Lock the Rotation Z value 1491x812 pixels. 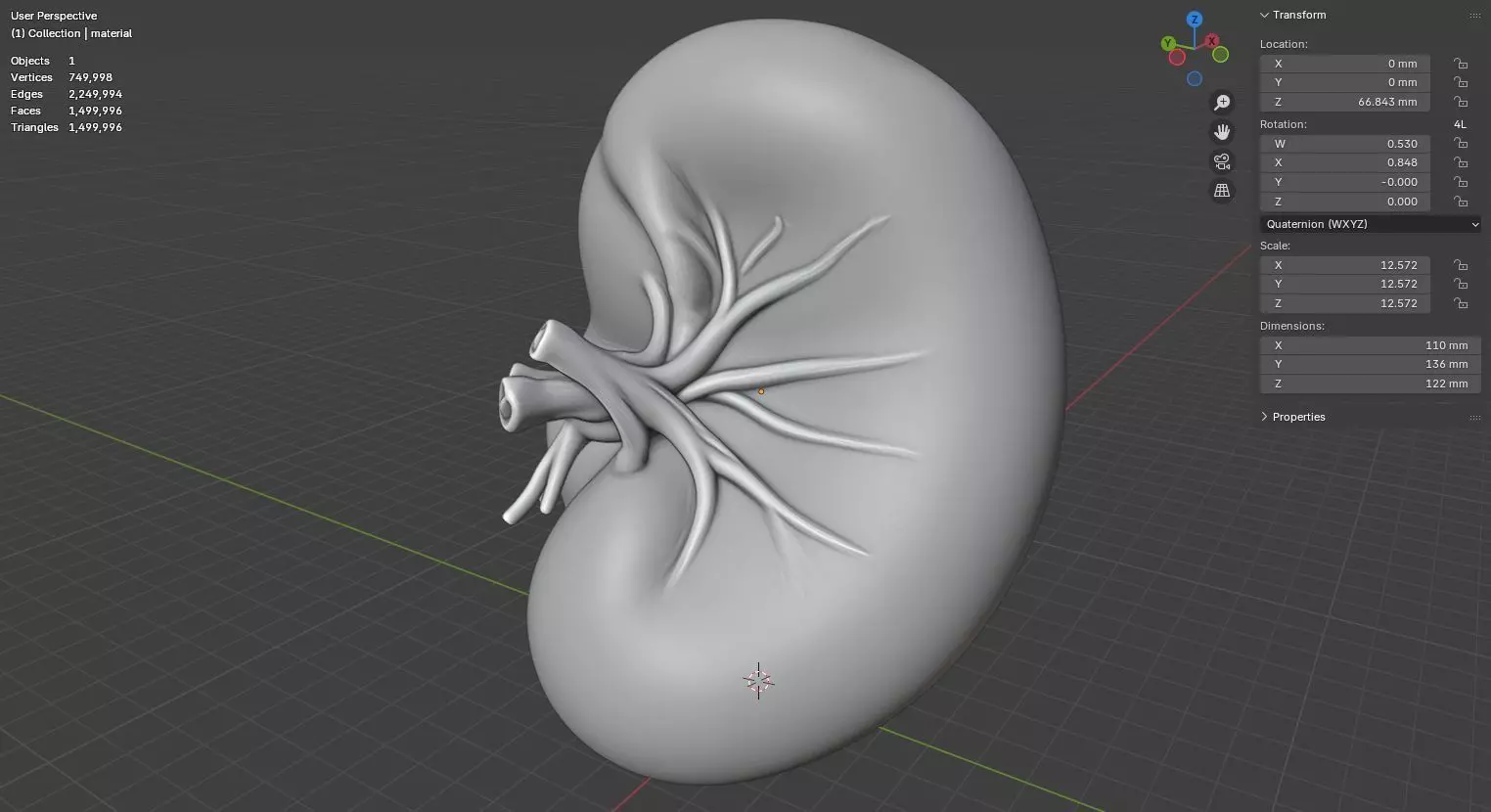(x=1461, y=202)
